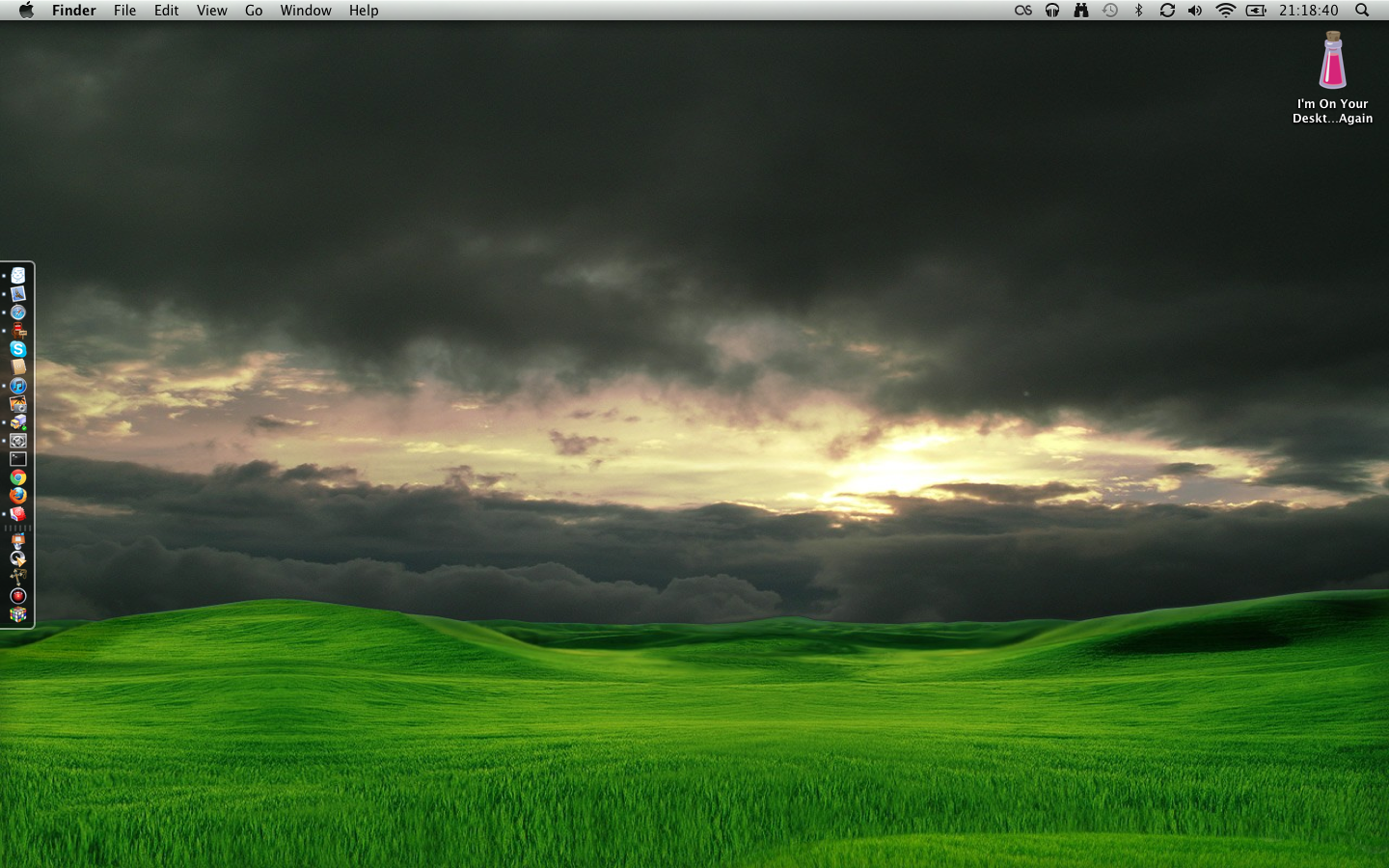
Task: Open the Rubik's cube icon in Dock
Action: 18,614
